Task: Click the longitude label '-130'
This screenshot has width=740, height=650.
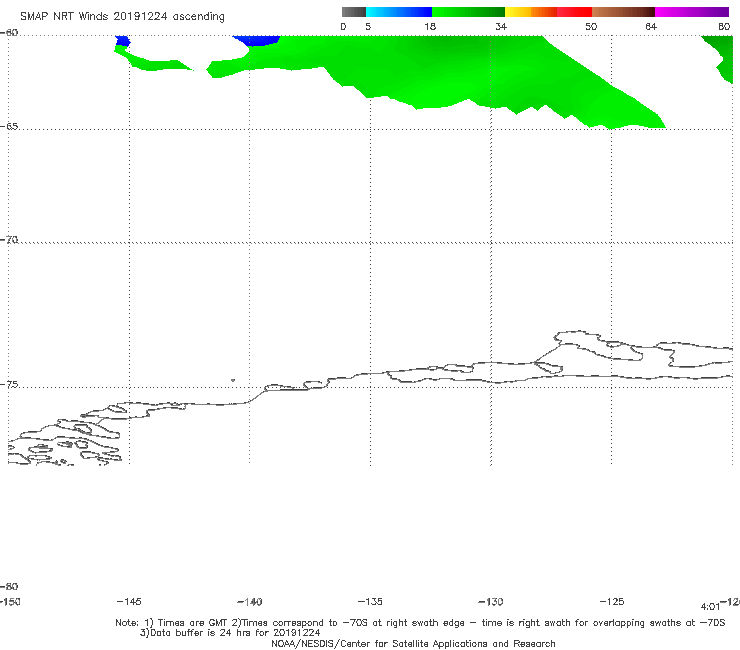Action: (x=491, y=602)
